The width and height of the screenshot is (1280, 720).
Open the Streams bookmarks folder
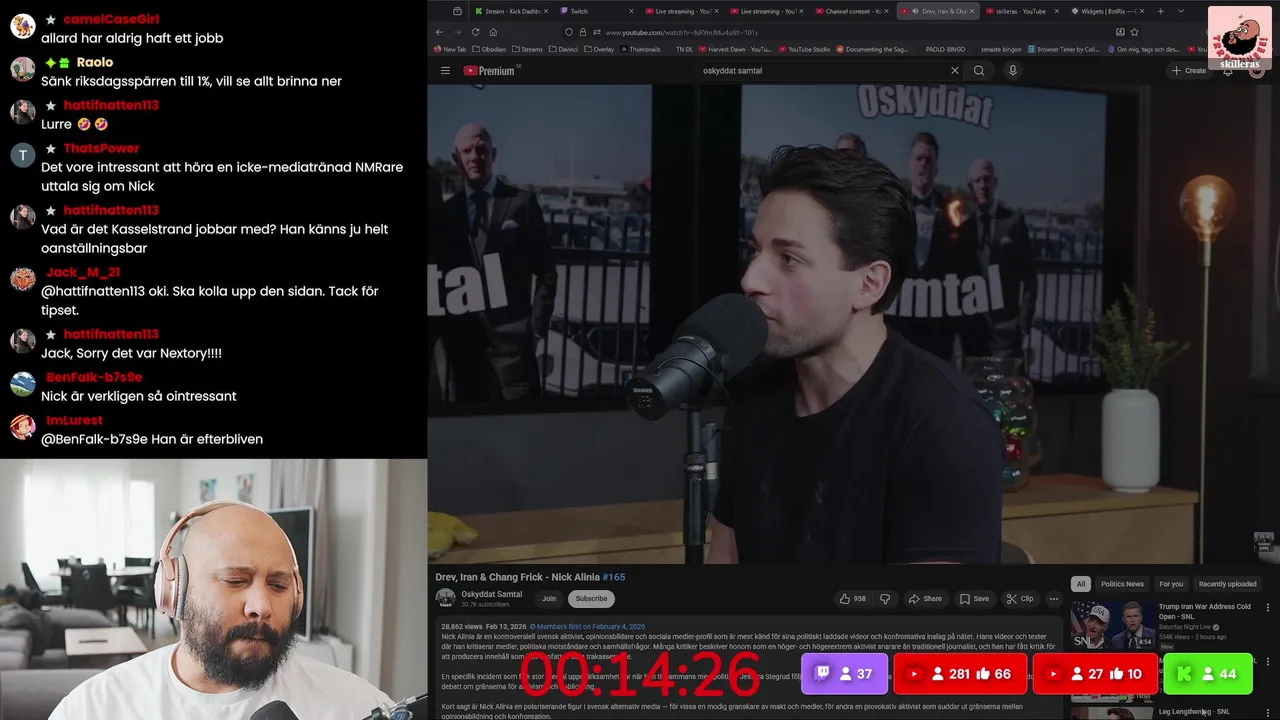(x=527, y=49)
